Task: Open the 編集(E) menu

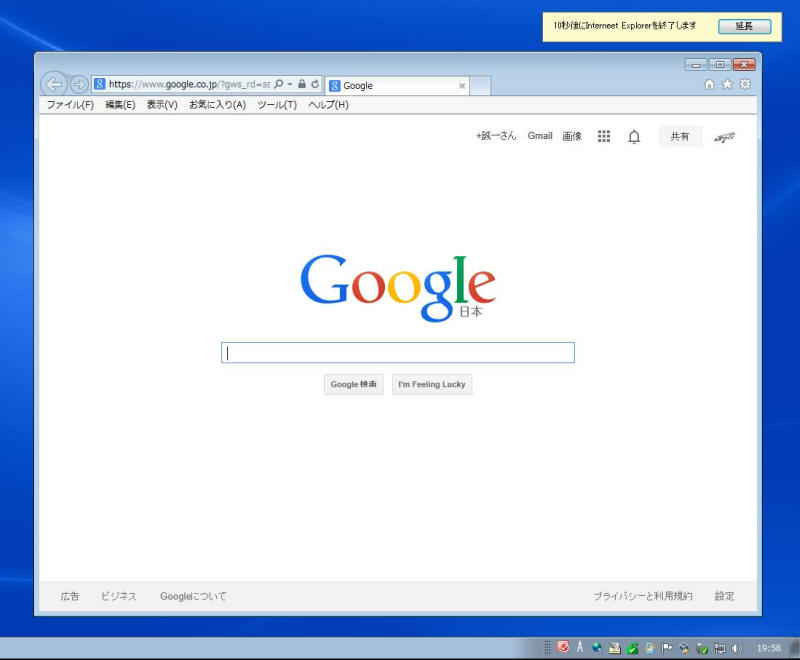Action: point(120,105)
